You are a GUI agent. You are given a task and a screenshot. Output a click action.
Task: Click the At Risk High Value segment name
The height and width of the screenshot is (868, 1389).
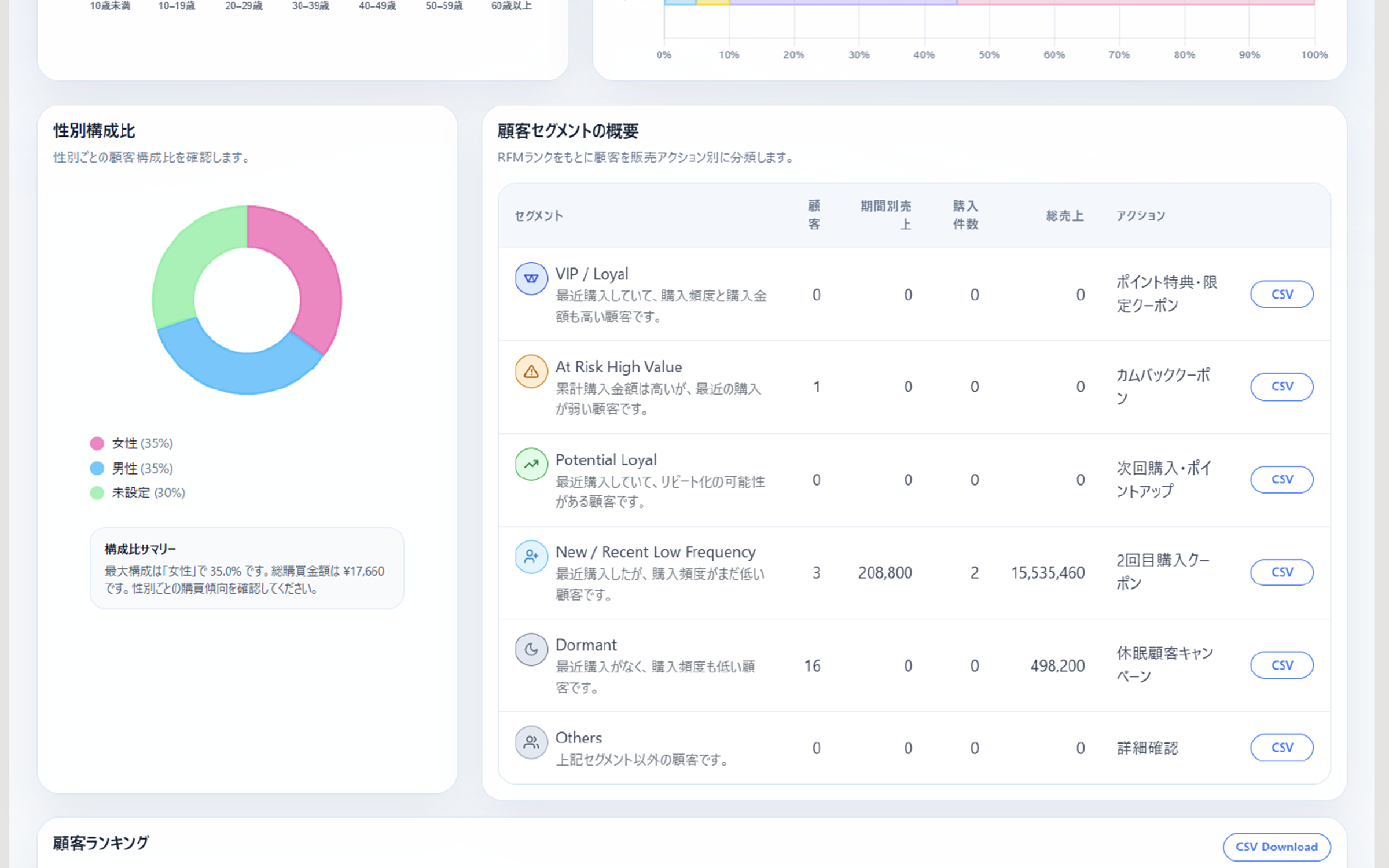point(619,367)
